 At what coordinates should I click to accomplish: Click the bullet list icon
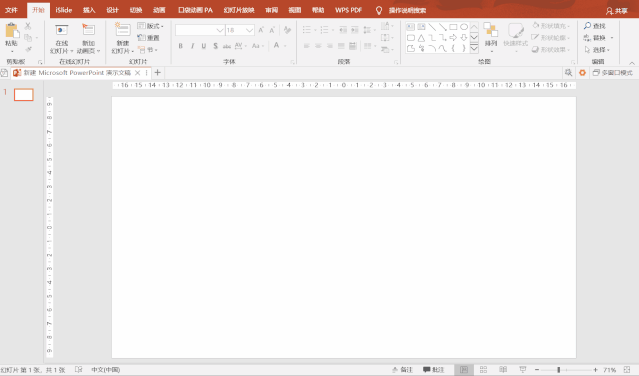click(307, 30)
